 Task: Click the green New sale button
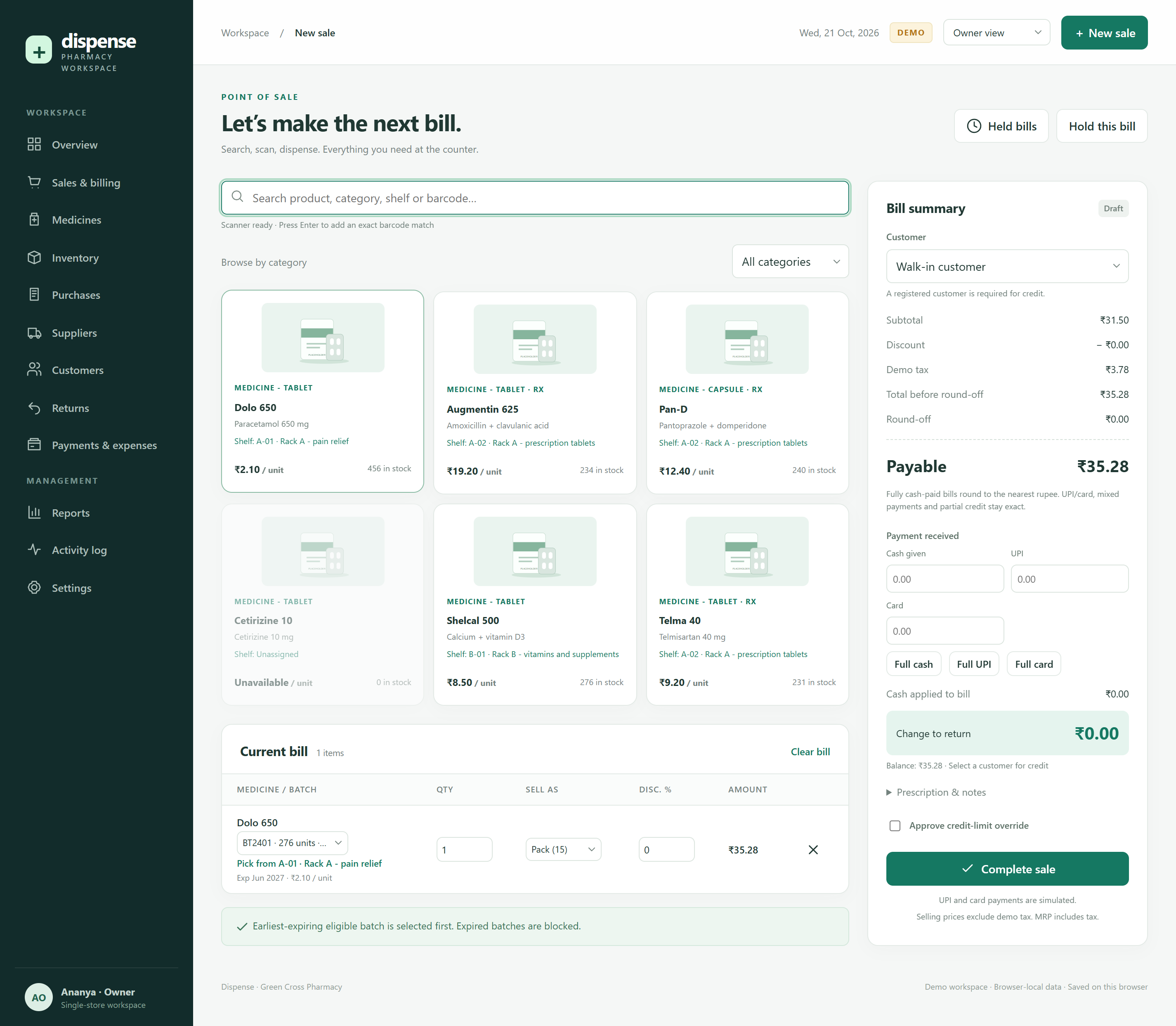(1104, 33)
